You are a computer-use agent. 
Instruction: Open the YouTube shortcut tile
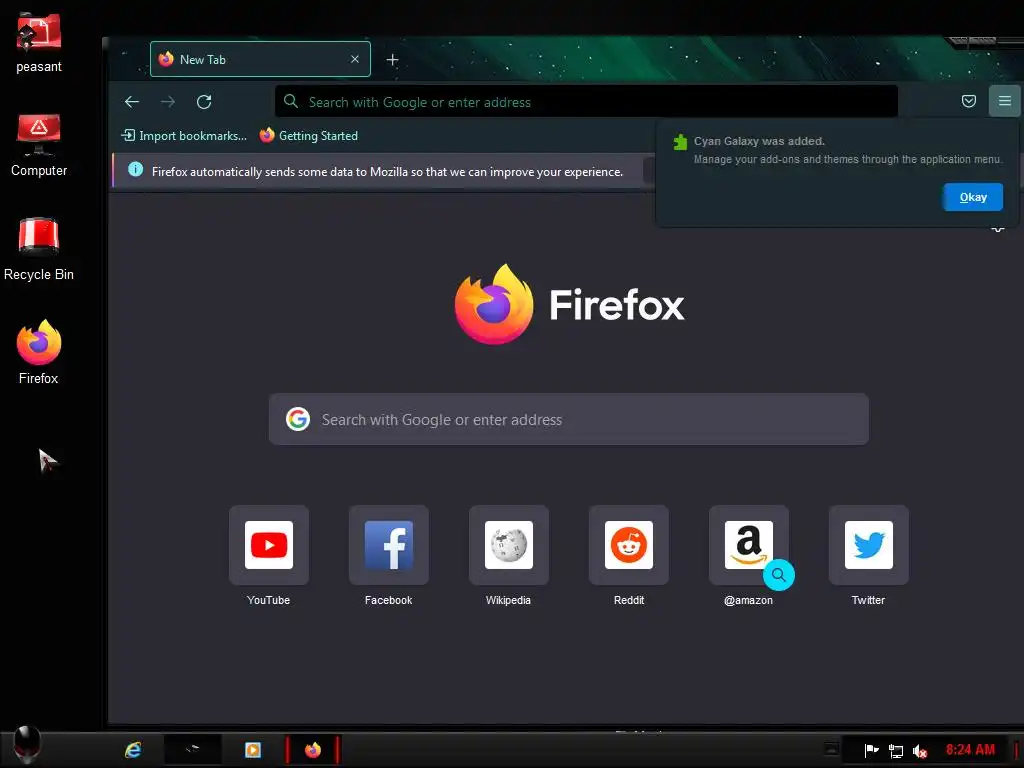(268, 545)
